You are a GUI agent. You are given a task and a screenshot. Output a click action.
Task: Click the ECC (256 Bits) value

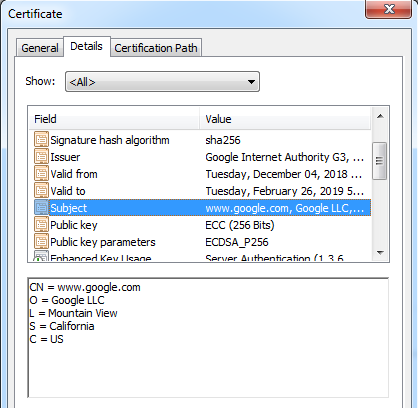coord(240,225)
